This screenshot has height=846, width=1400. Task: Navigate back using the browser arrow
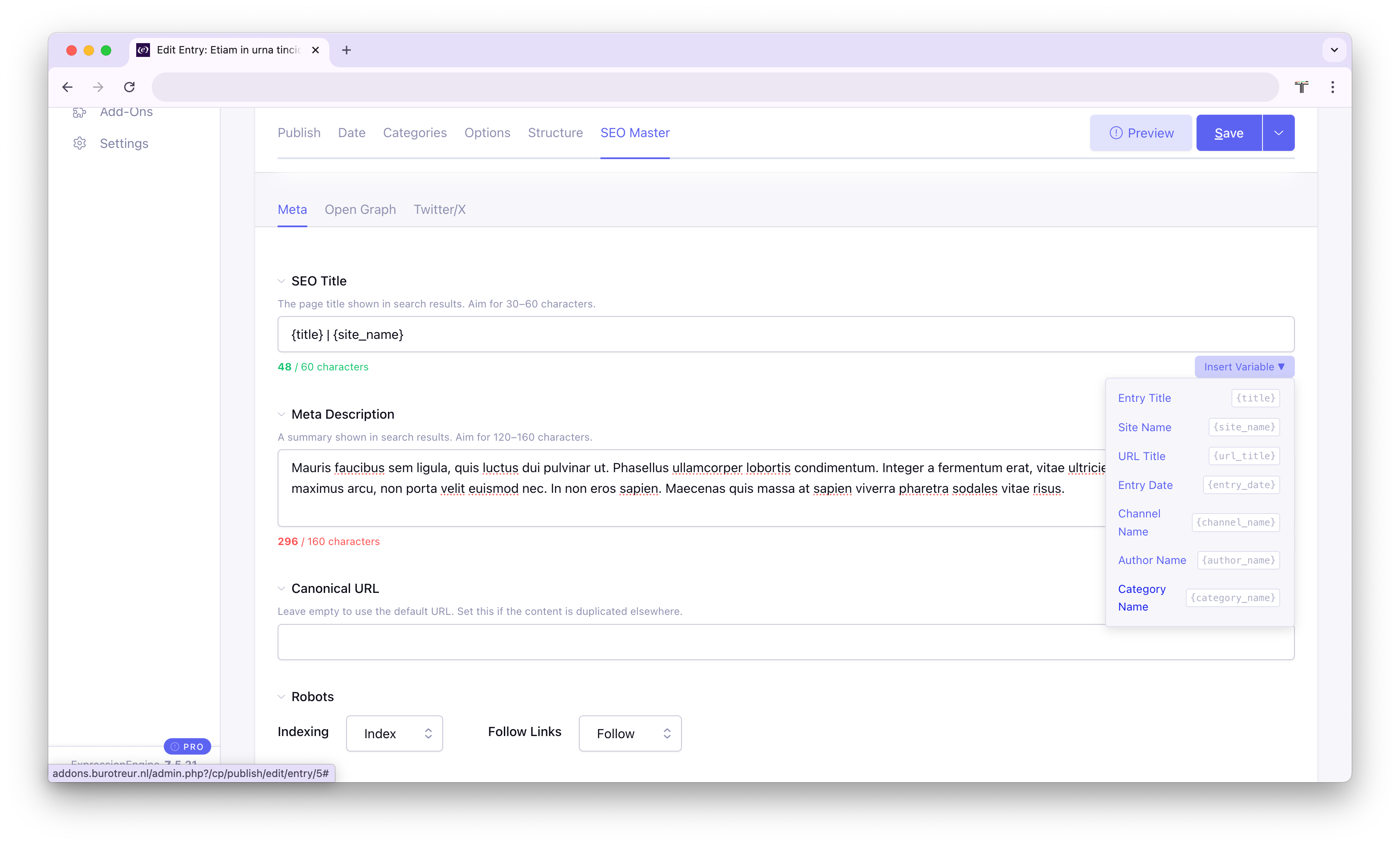click(x=68, y=86)
